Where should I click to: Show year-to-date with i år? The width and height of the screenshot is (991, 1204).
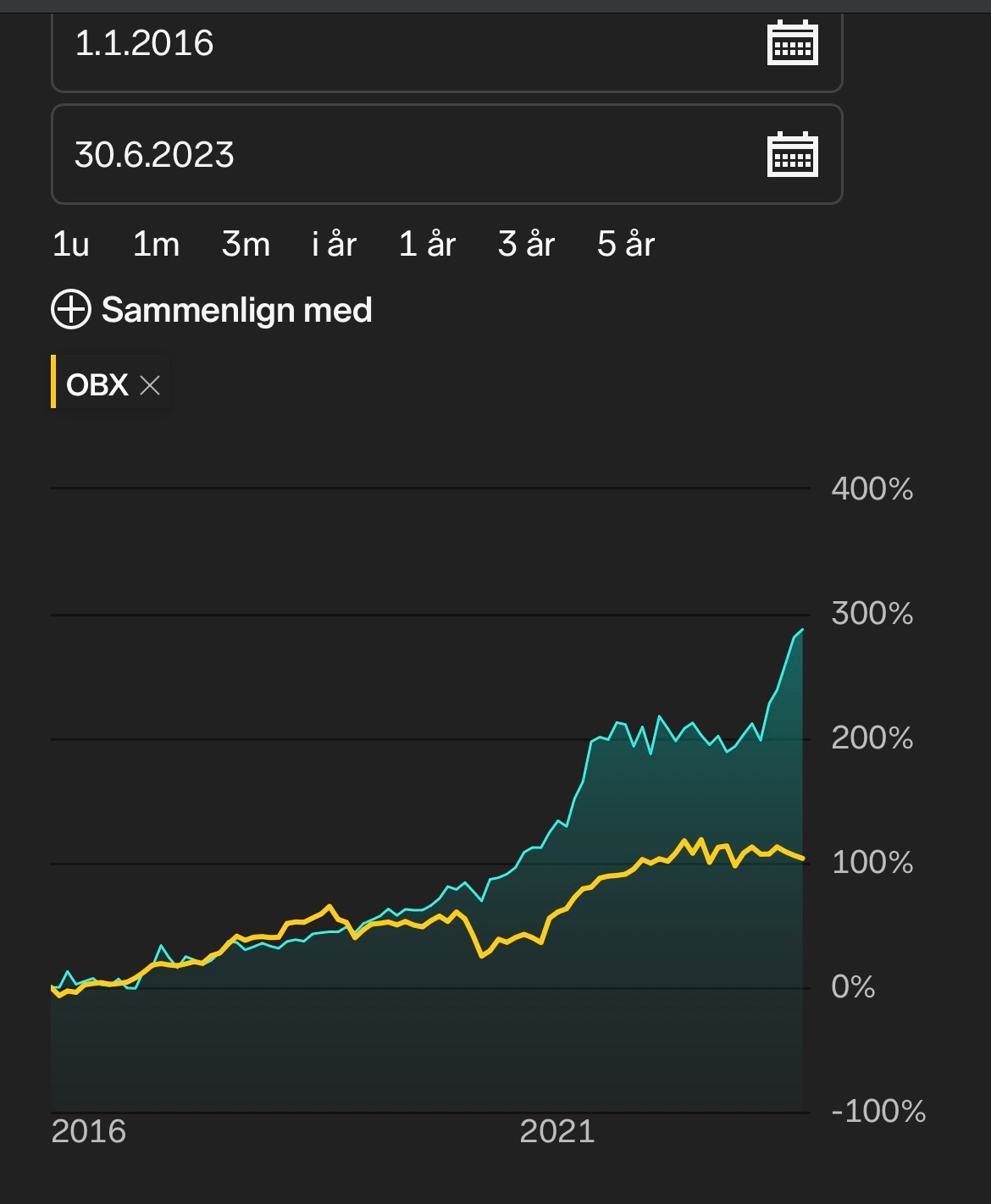click(335, 245)
